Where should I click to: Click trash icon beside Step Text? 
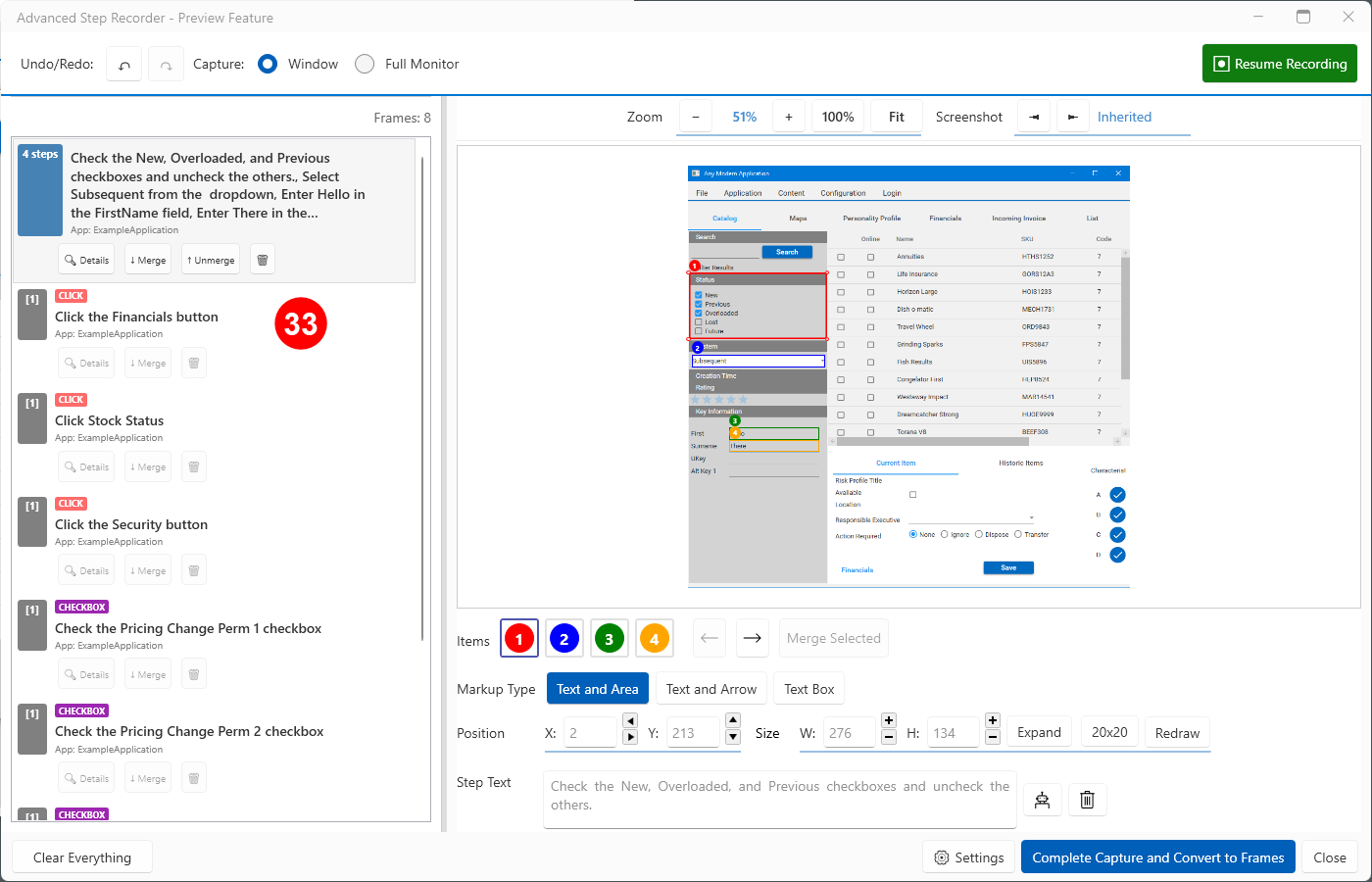[x=1087, y=800]
